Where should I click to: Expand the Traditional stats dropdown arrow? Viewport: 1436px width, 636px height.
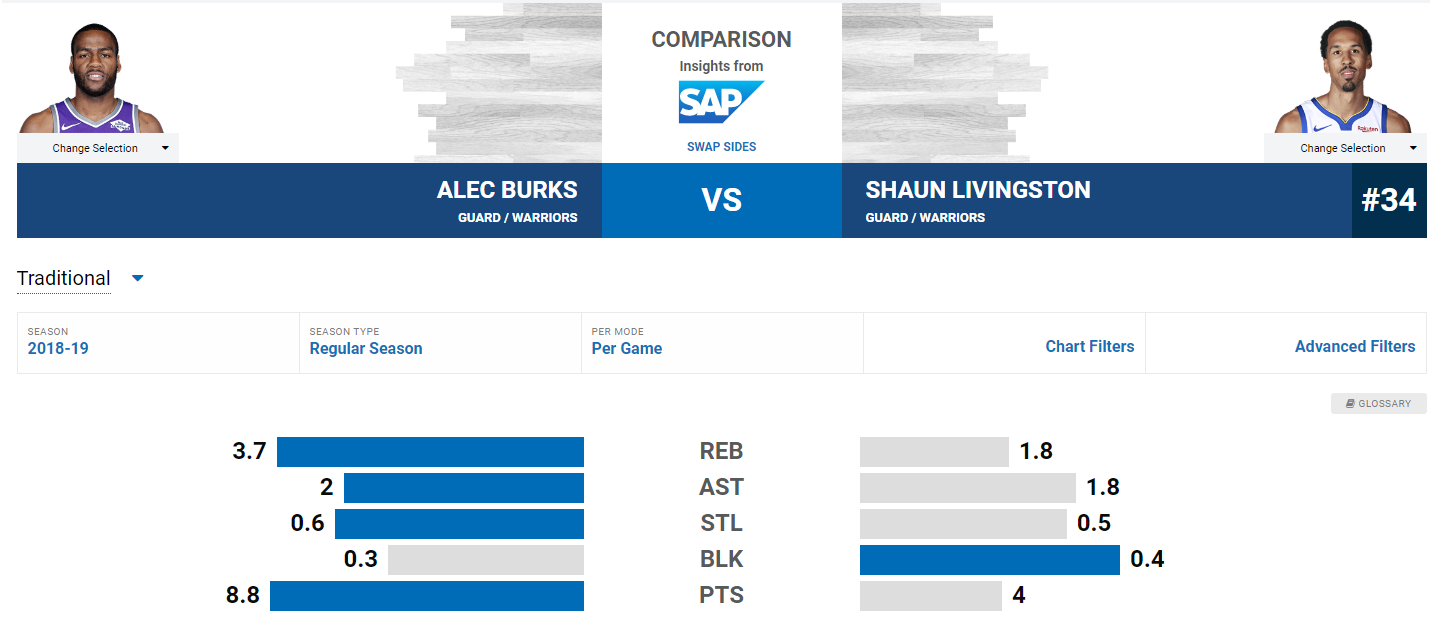click(138, 278)
